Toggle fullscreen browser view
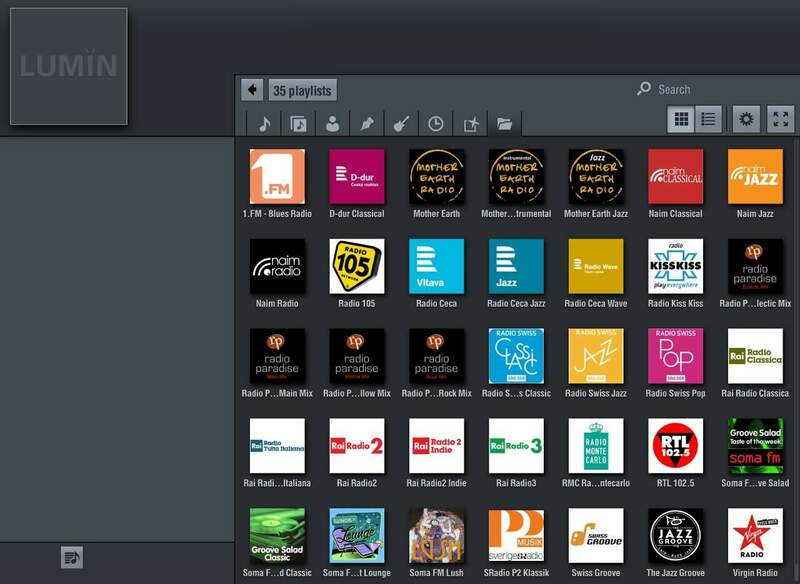 click(x=781, y=119)
